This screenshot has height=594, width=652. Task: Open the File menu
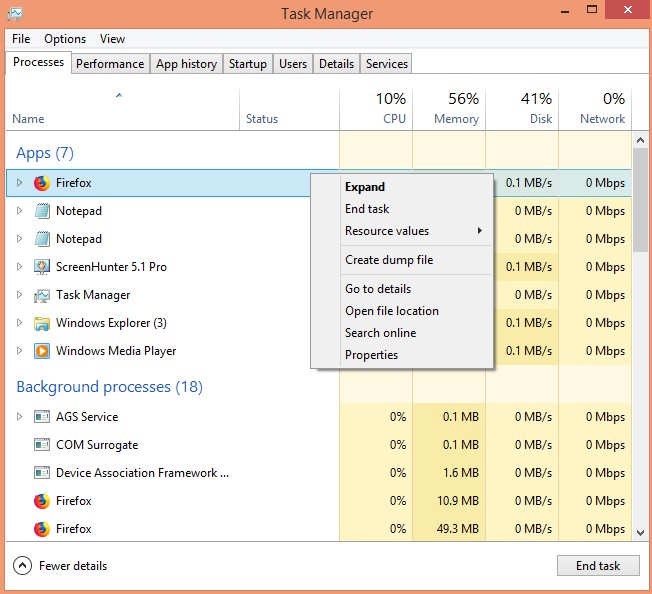coord(21,39)
